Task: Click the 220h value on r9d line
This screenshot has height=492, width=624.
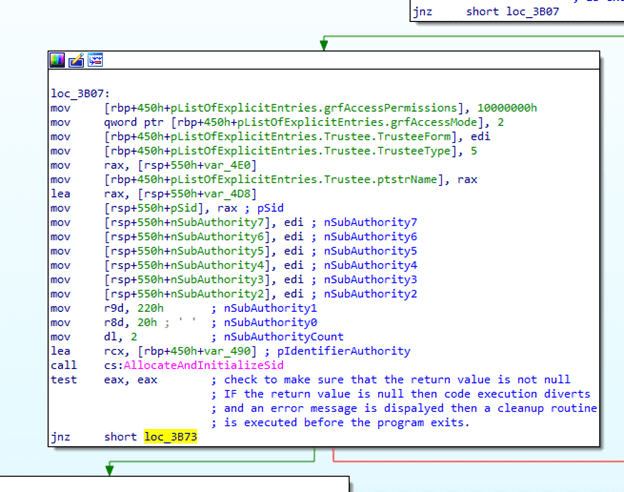Action: tap(150, 308)
